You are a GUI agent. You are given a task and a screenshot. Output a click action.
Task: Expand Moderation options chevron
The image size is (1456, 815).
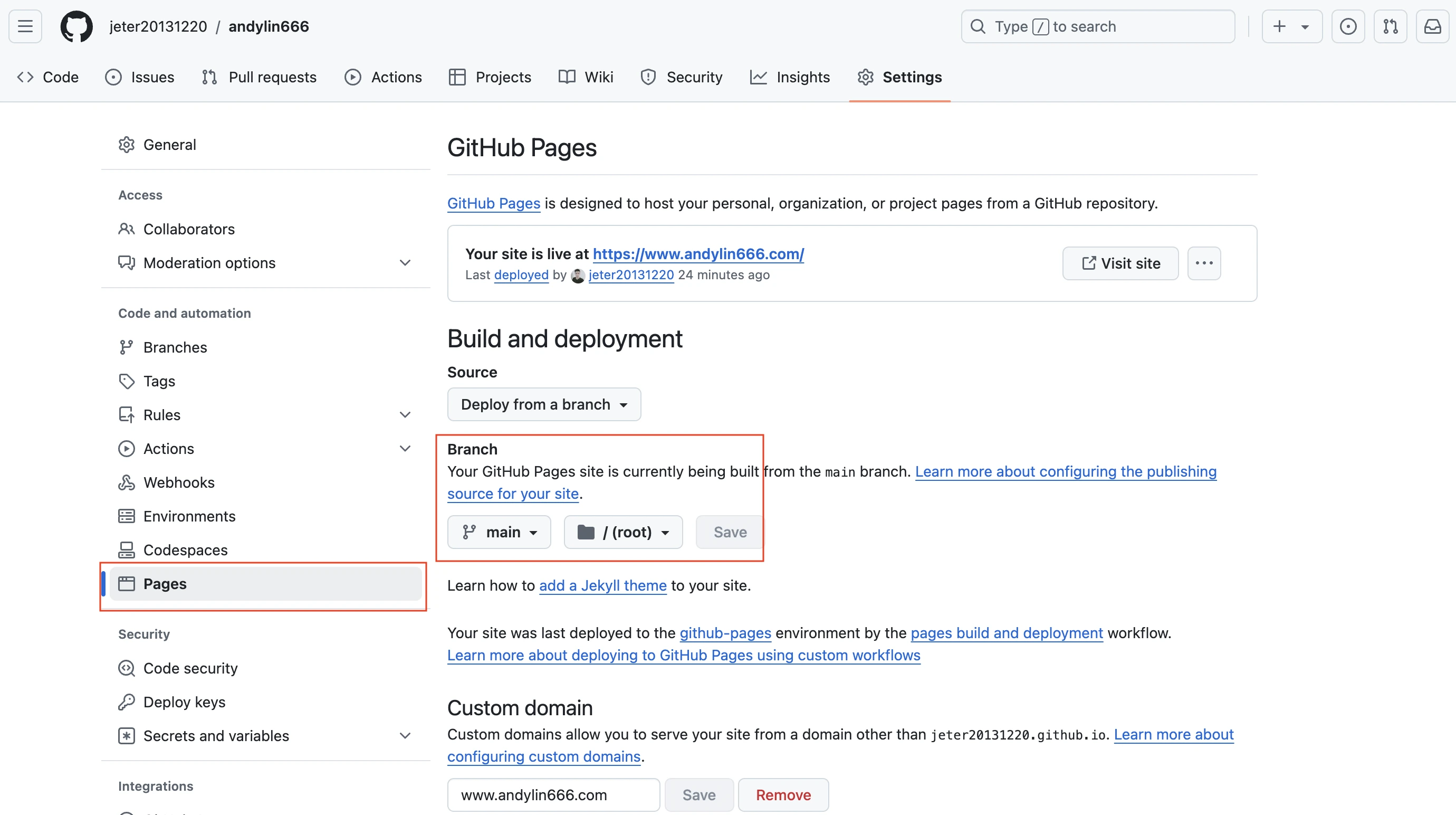coord(405,263)
